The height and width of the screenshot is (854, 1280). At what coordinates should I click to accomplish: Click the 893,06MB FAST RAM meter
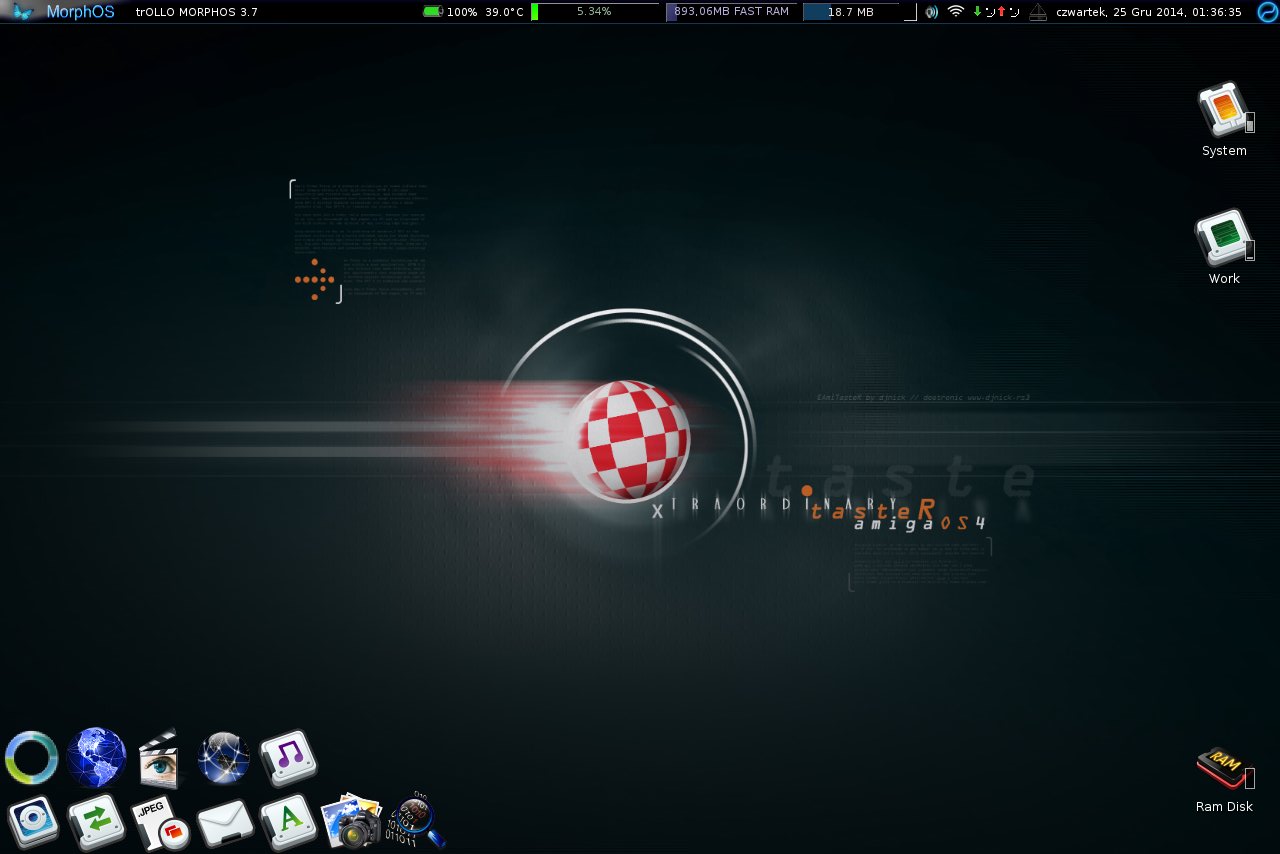[732, 11]
